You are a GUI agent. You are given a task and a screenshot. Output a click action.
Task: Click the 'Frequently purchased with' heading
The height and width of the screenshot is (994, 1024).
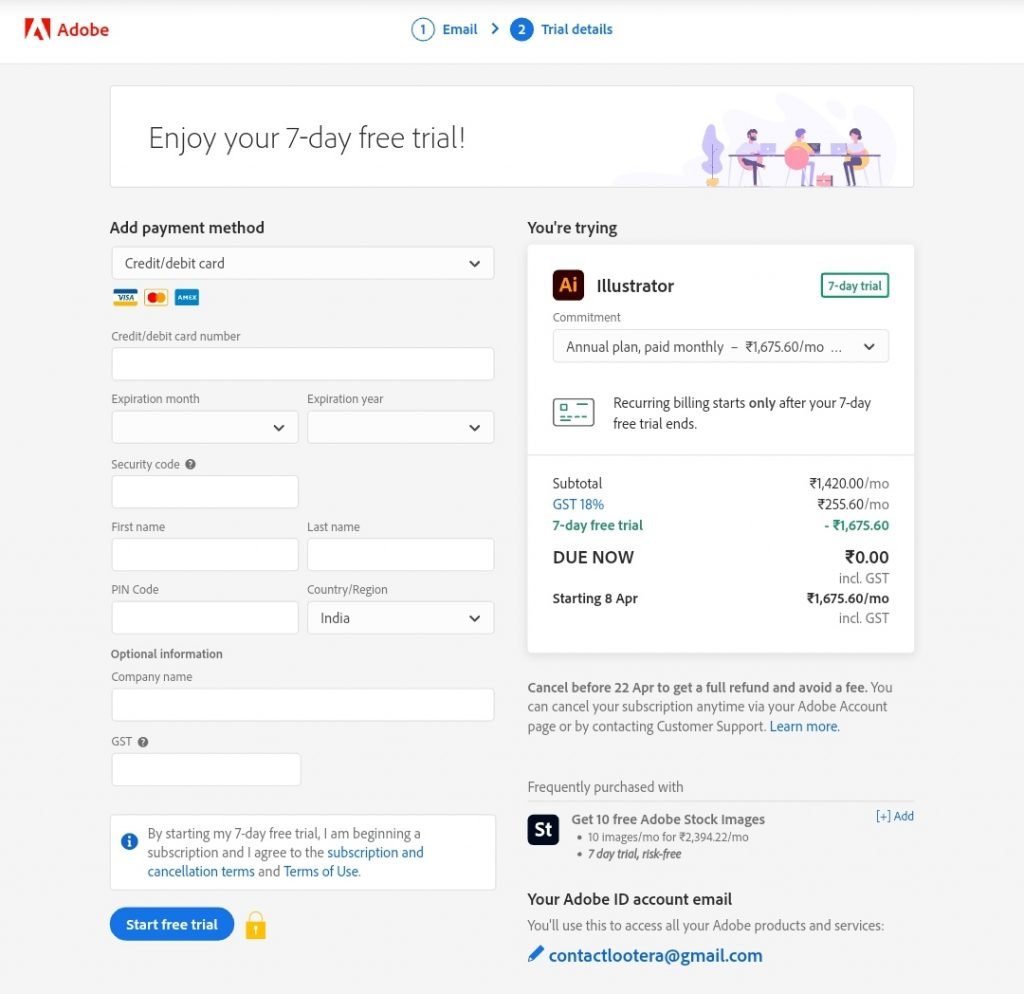[605, 787]
